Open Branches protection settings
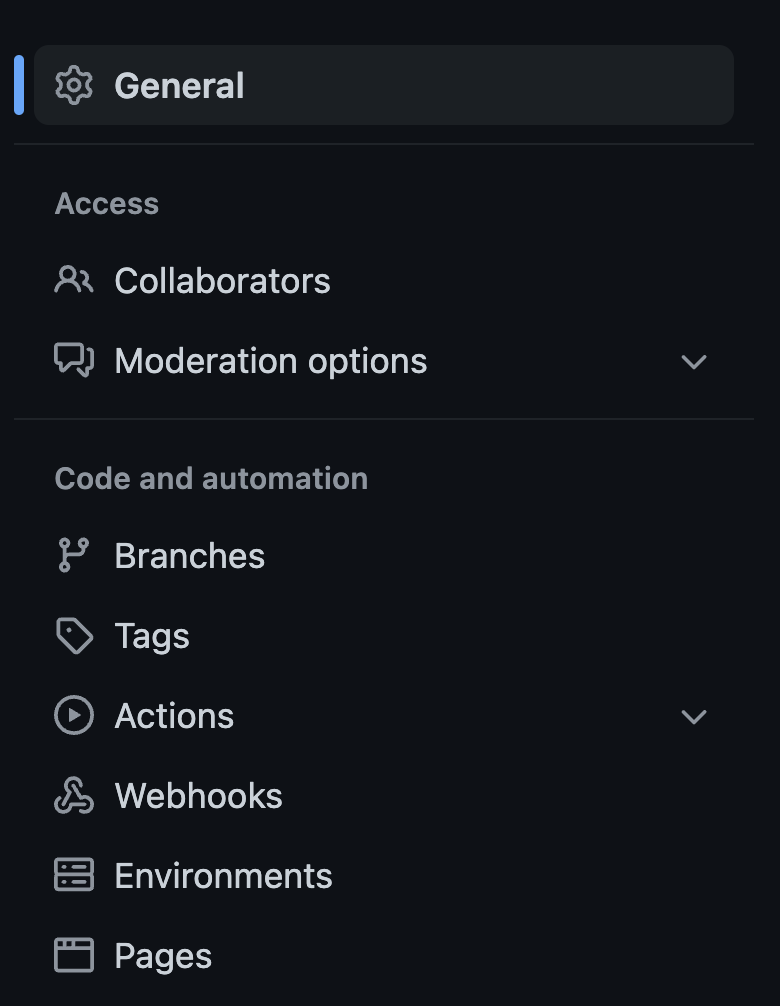 coord(190,555)
